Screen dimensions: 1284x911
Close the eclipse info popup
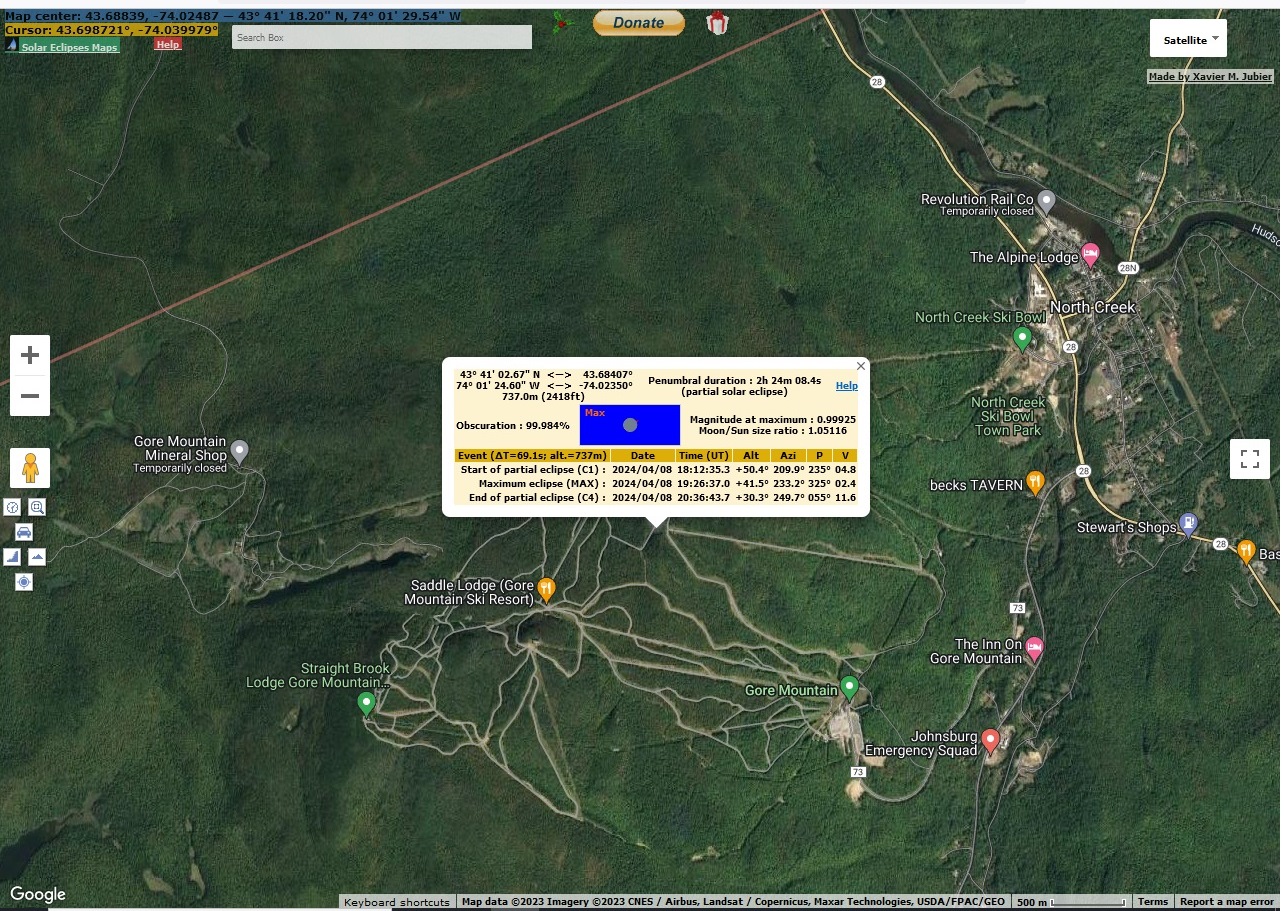pos(861,366)
